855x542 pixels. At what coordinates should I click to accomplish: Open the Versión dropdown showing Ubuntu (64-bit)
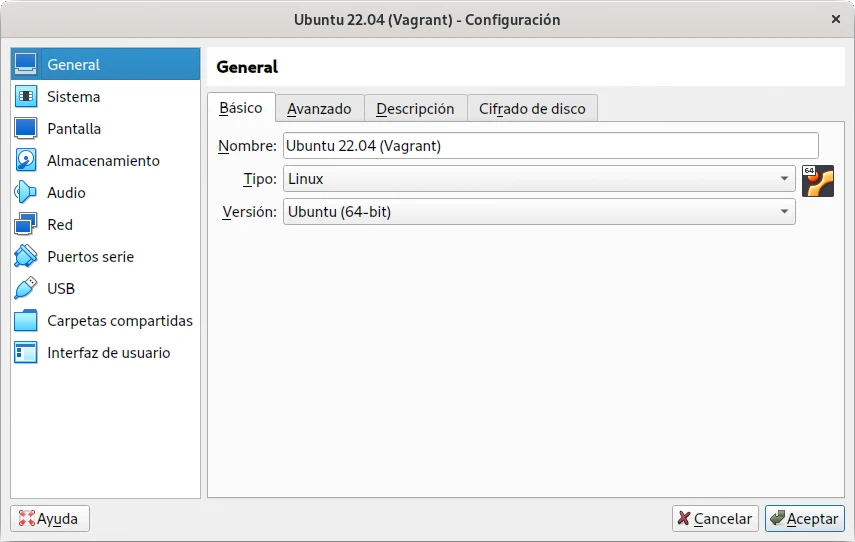click(x=539, y=212)
